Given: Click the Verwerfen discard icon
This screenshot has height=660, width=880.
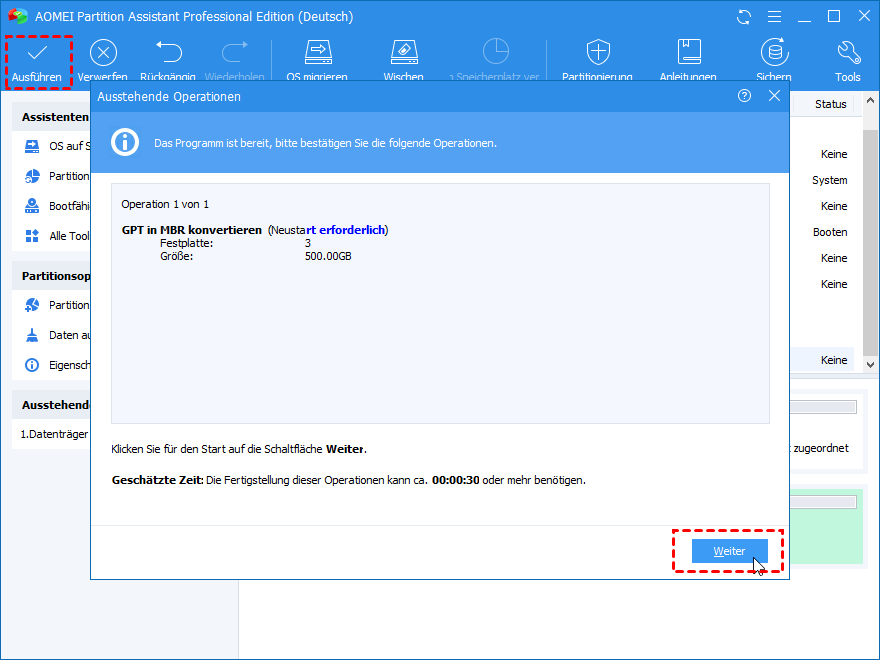Looking at the screenshot, I should coord(103,53).
